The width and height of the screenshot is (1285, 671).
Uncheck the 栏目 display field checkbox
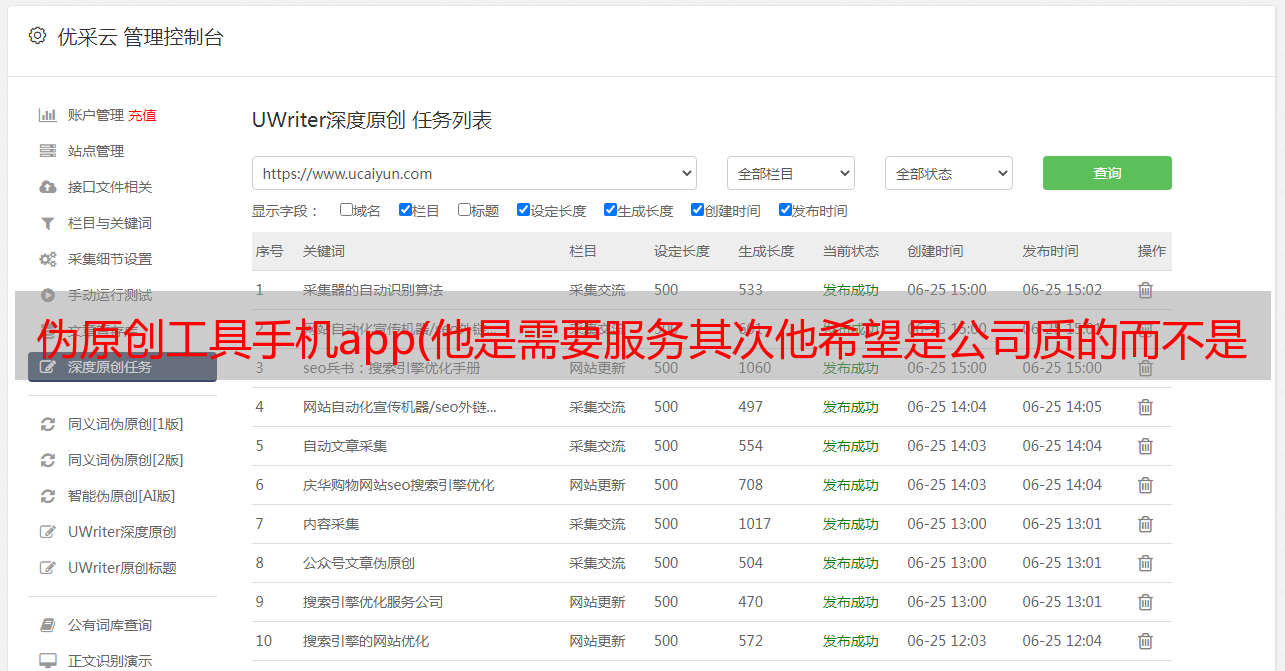click(405, 210)
